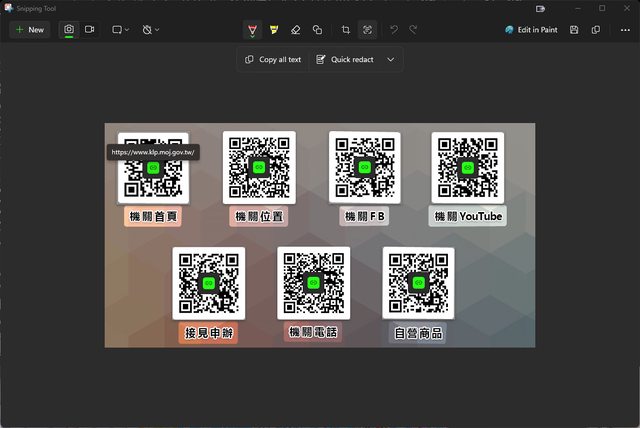
Task: Click the 機關 YouTube QR code
Action: coord(467,167)
